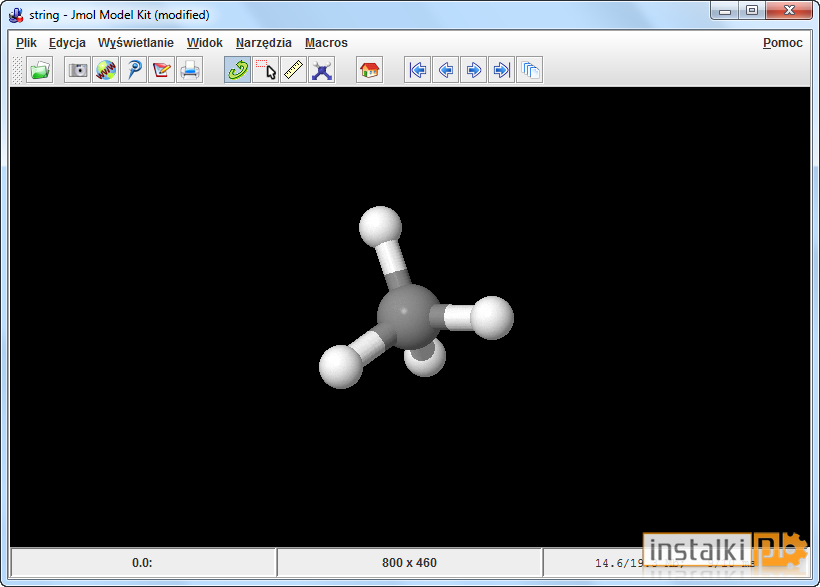This screenshot has width=820, height=587.
Task: Return to home view house icon
Action: tap(370, 70)
